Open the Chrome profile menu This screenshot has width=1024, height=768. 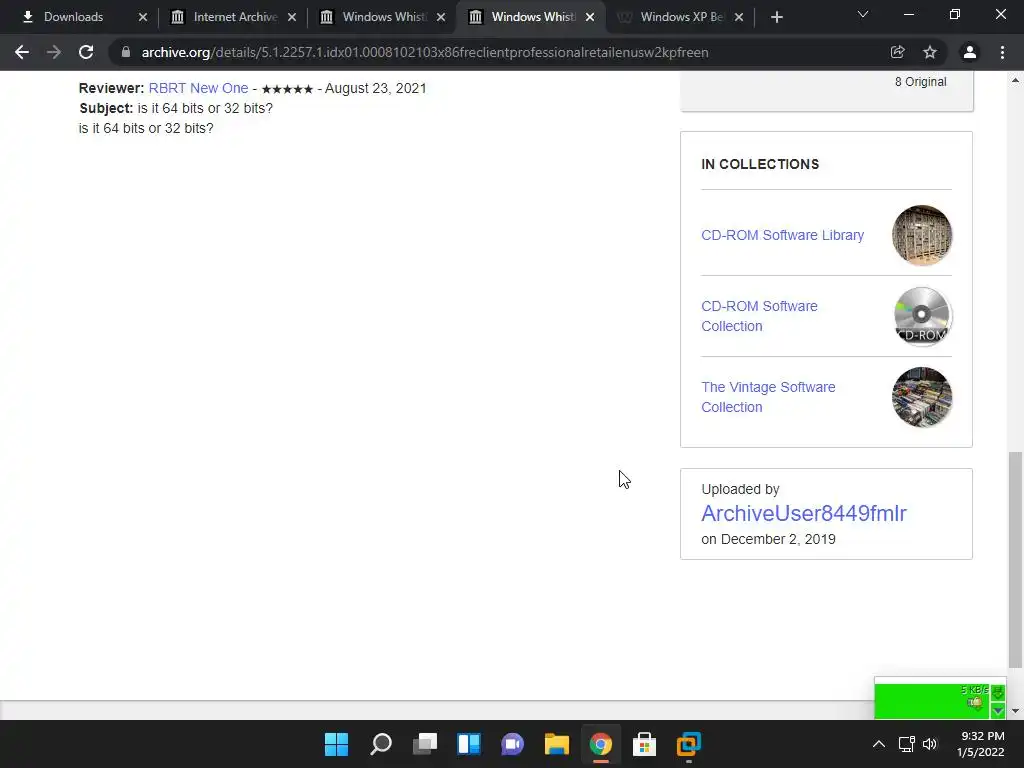970,52
